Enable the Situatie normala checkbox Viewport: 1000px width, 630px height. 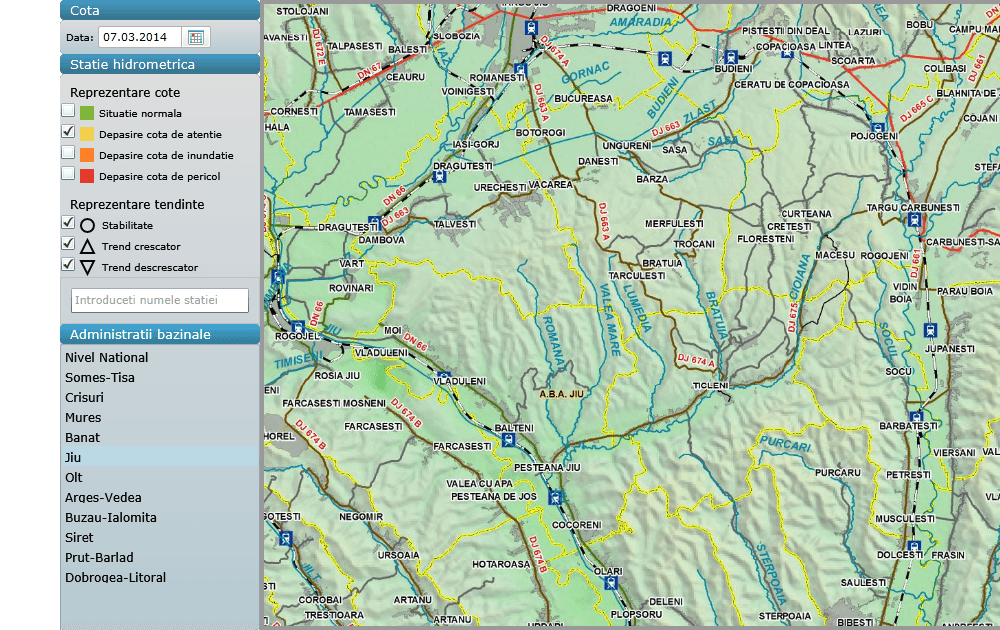click(68, 111)
